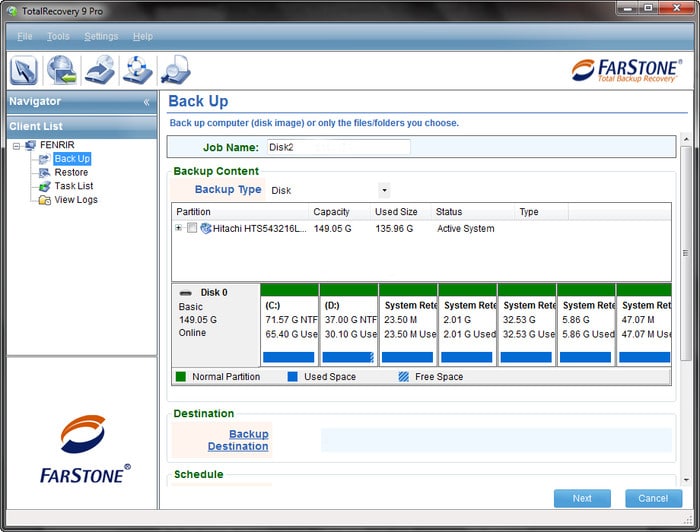Click the globe backup toolbar icon
The width and height of the screenshot is (700, 532).
[x=62, y=70]
